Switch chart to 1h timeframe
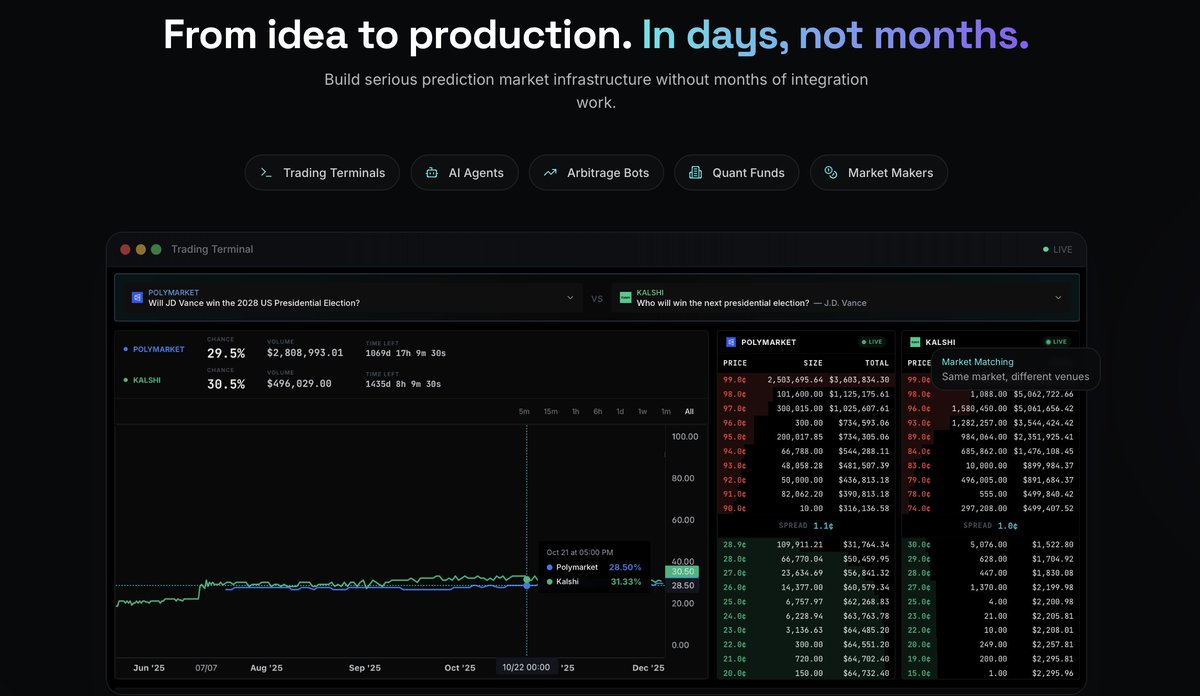The width and height of the screenshot is (1200, 696). 575,412
